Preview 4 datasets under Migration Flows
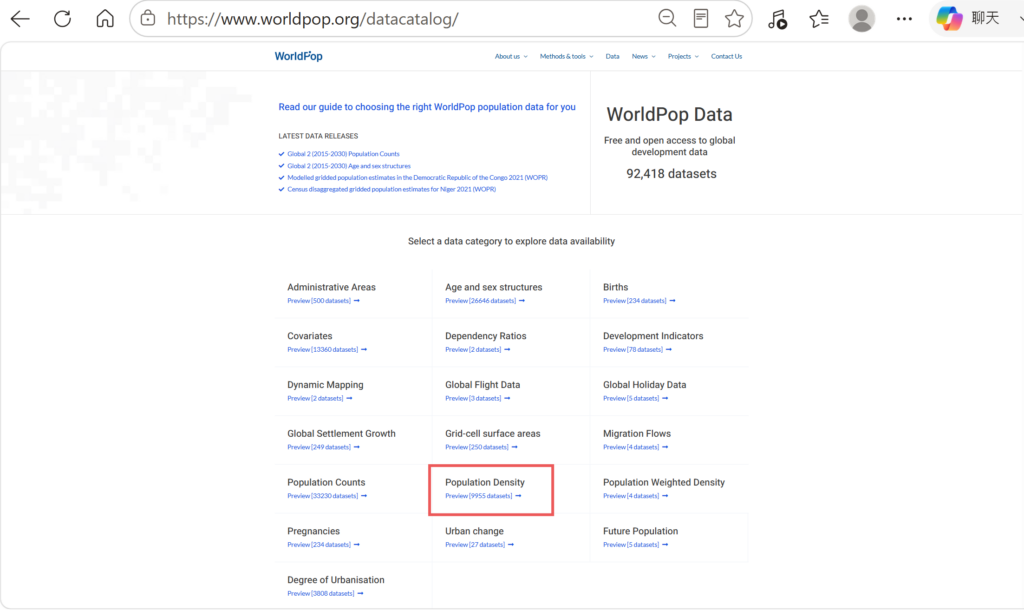The width and height of the screenshot is (1024, 611). tap(635, 447)
